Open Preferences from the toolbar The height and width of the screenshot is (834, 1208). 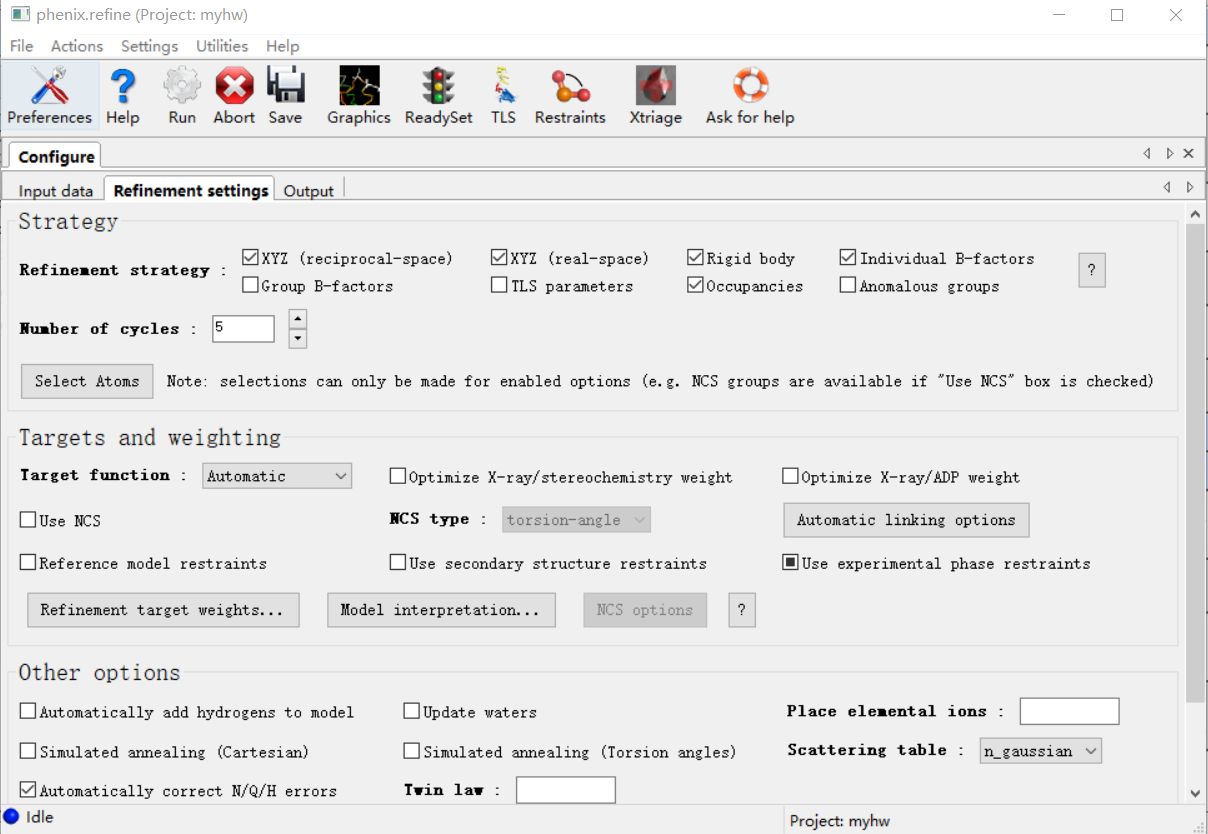click(x=49, y=96)
